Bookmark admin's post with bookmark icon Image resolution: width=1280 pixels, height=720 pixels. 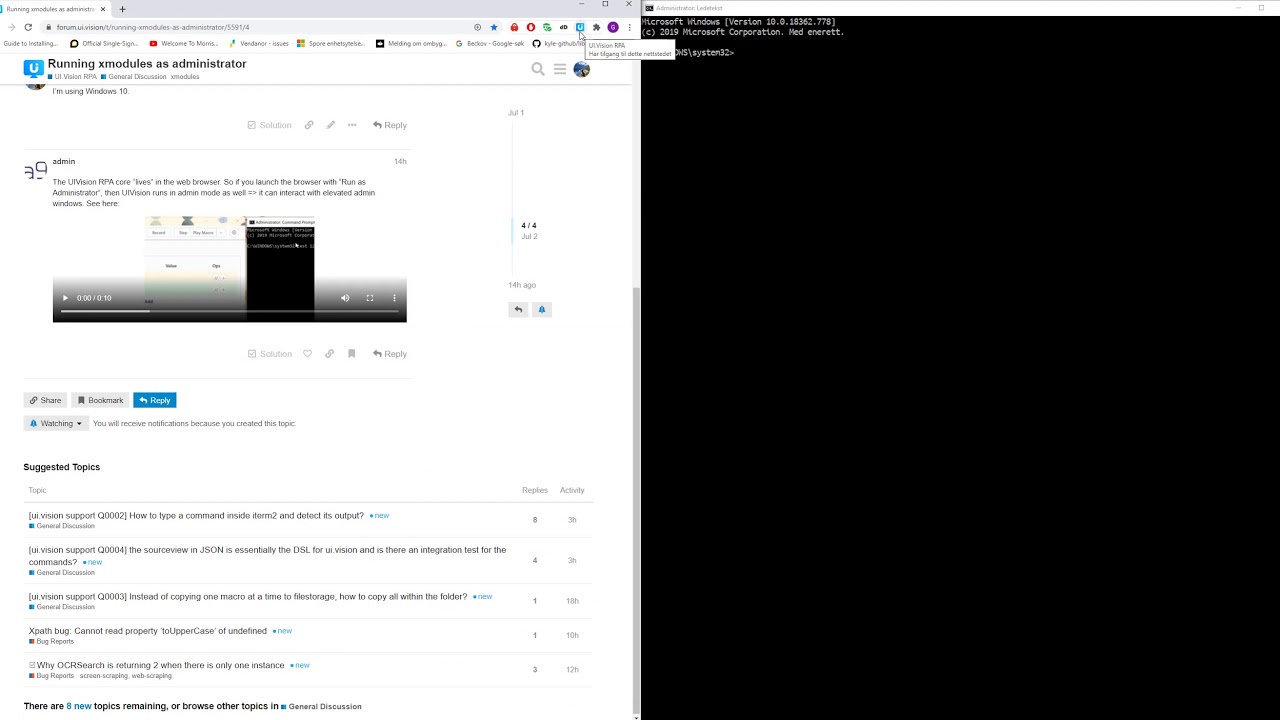tap(351, 354)
